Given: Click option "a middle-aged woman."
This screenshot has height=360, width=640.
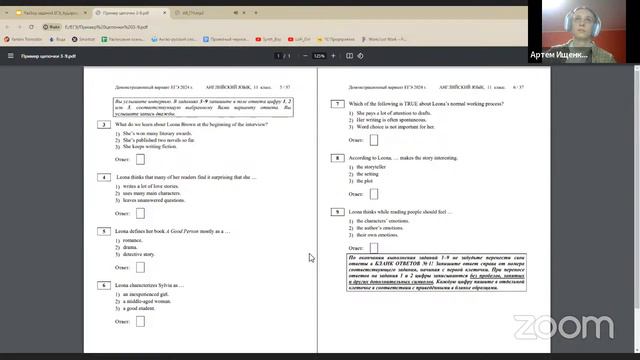Looking at the screenshot, I should tap(147, 301).
